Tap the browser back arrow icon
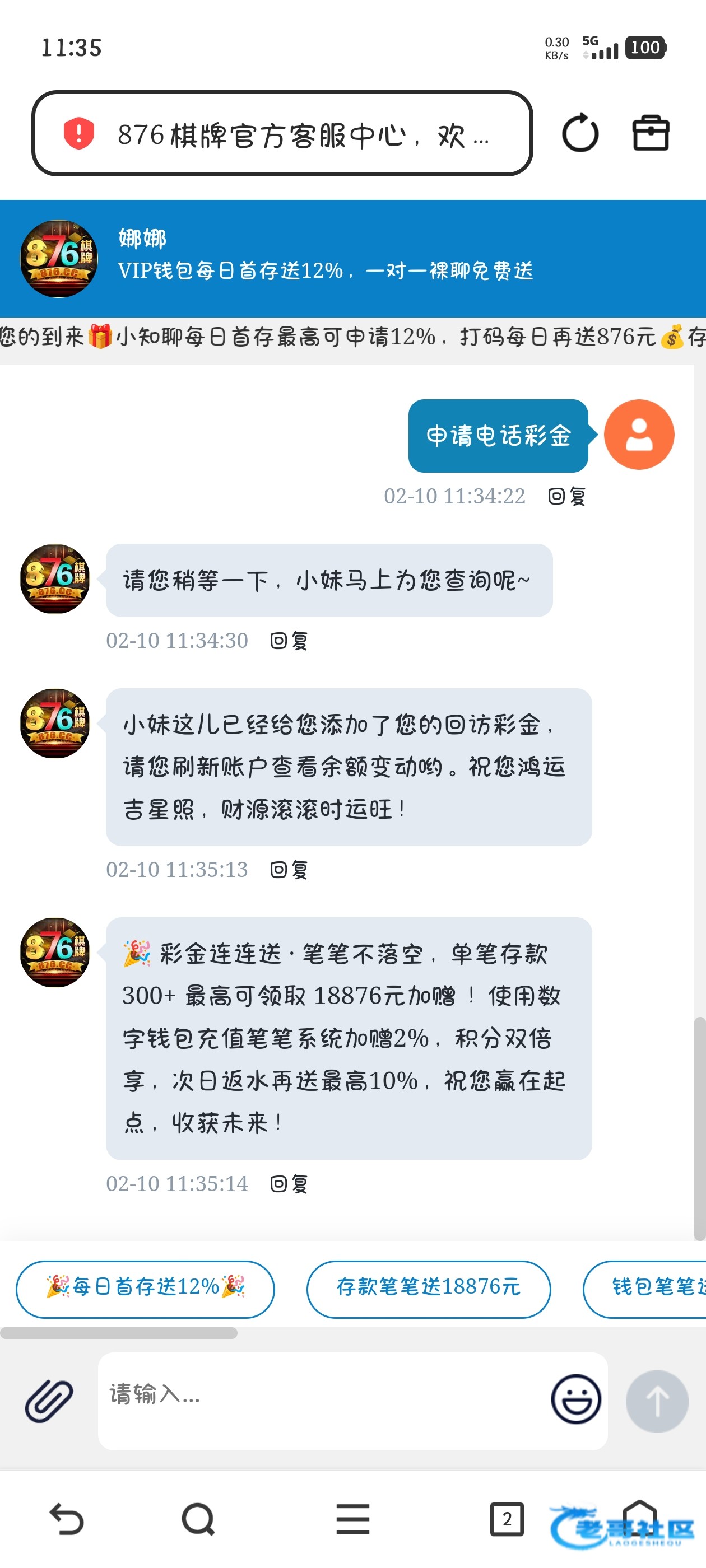This screenshot has width=706, height=1568. tap(66, 1519)
